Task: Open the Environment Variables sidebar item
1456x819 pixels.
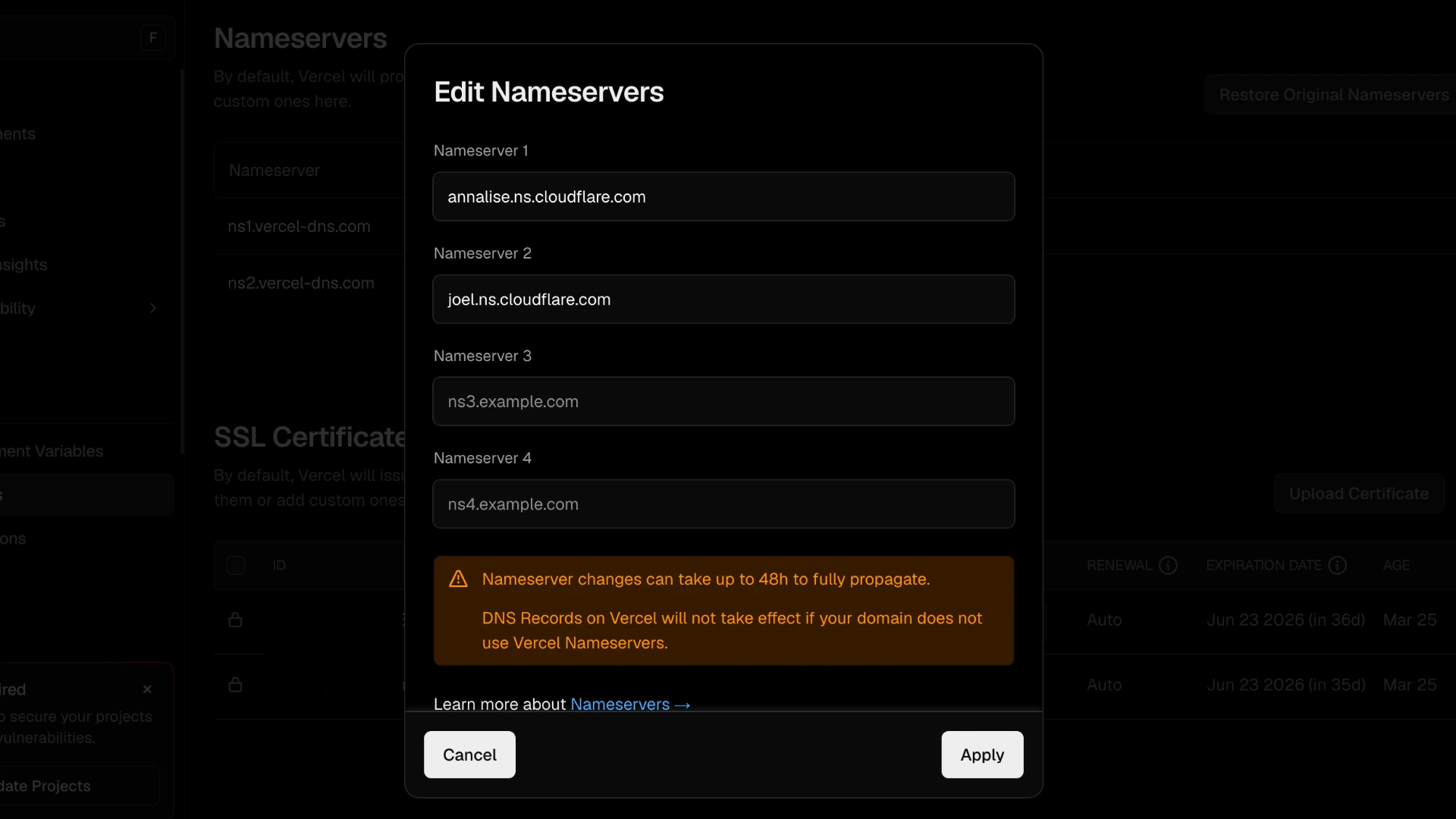Action: 52,451
